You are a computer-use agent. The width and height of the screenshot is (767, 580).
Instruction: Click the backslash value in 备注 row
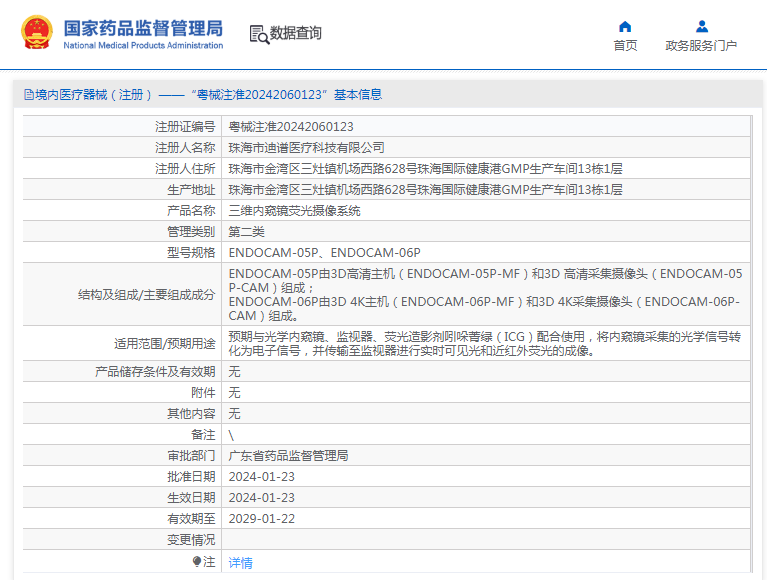click(x=231, y=435)
